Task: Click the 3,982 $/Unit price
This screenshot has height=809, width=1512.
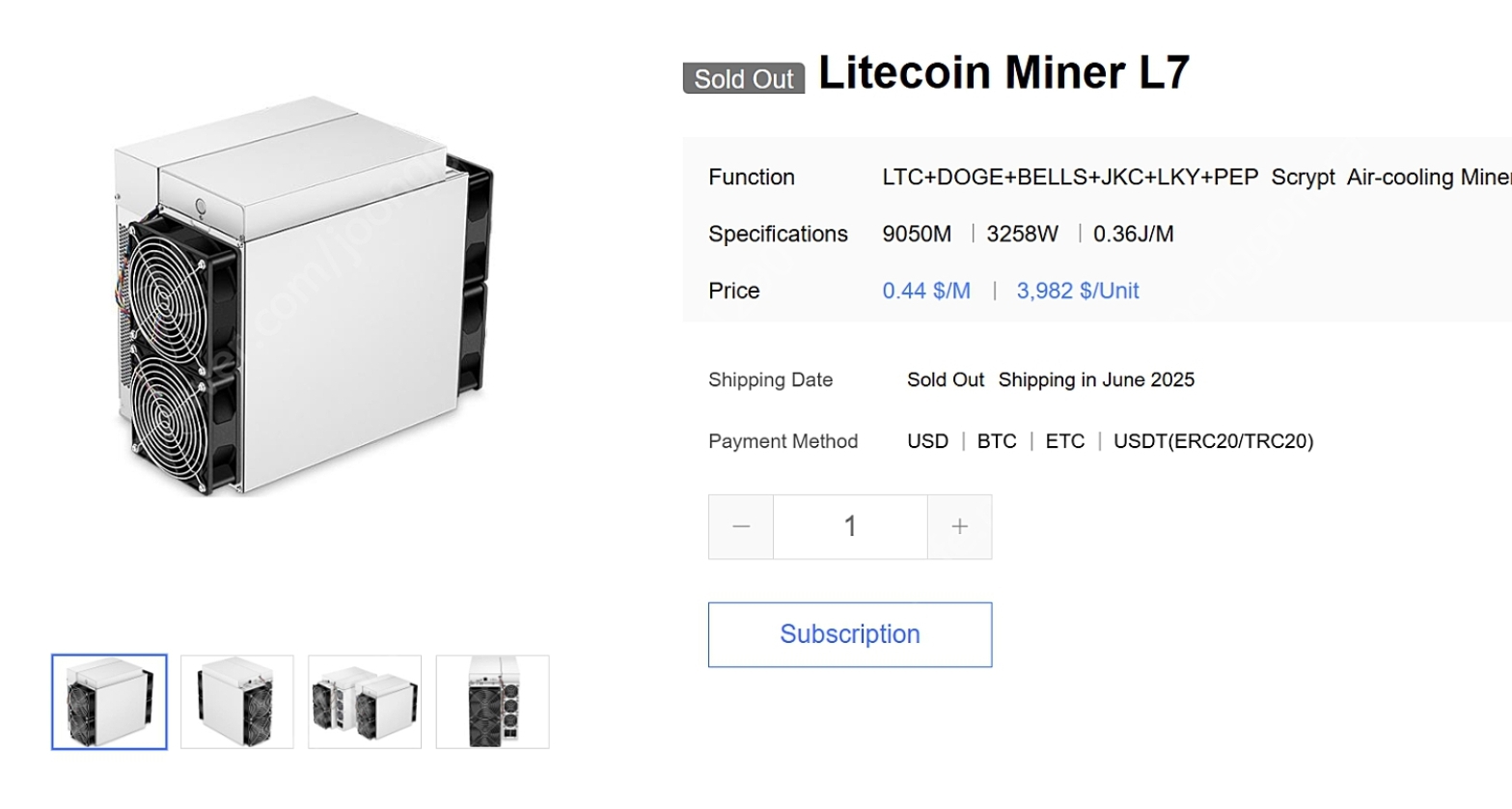Action: click(x=1077, y=291)
